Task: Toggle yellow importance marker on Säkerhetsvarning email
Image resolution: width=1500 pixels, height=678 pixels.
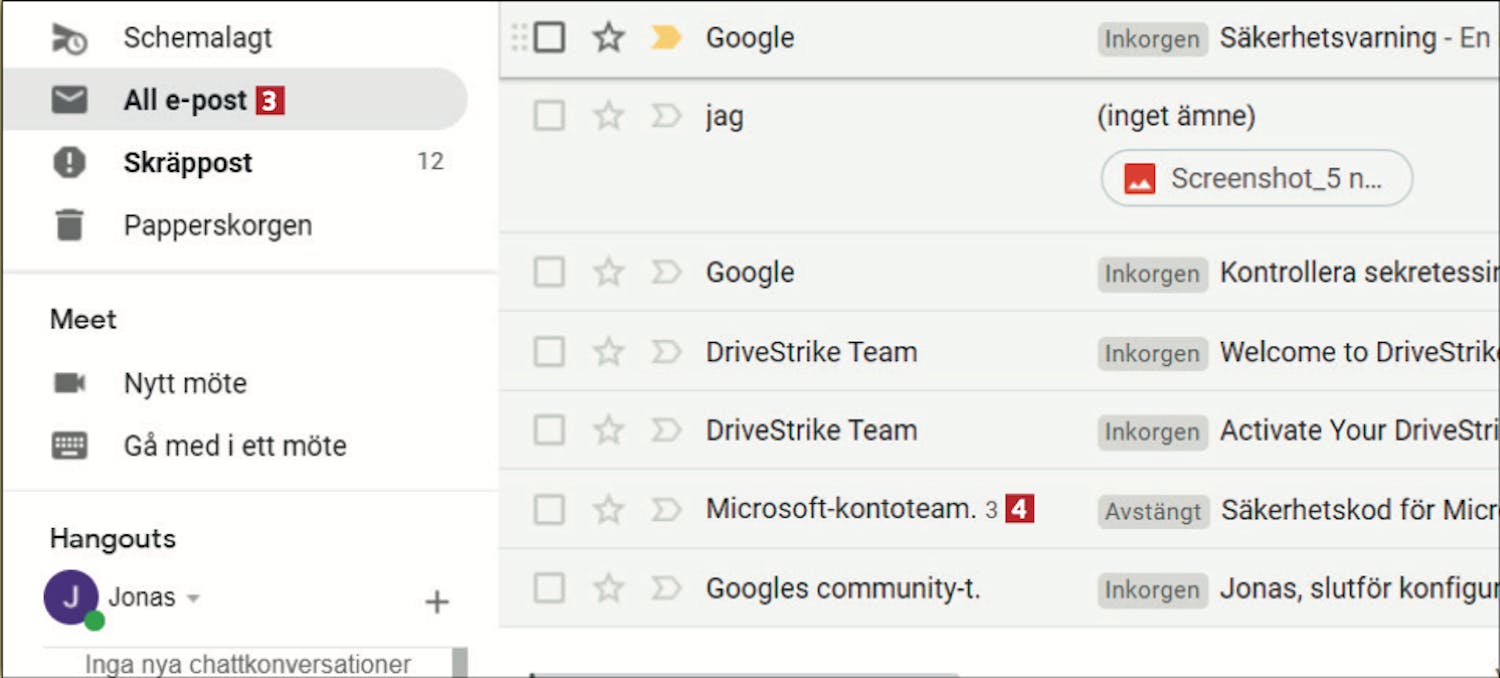Action: tap(666, 38)
